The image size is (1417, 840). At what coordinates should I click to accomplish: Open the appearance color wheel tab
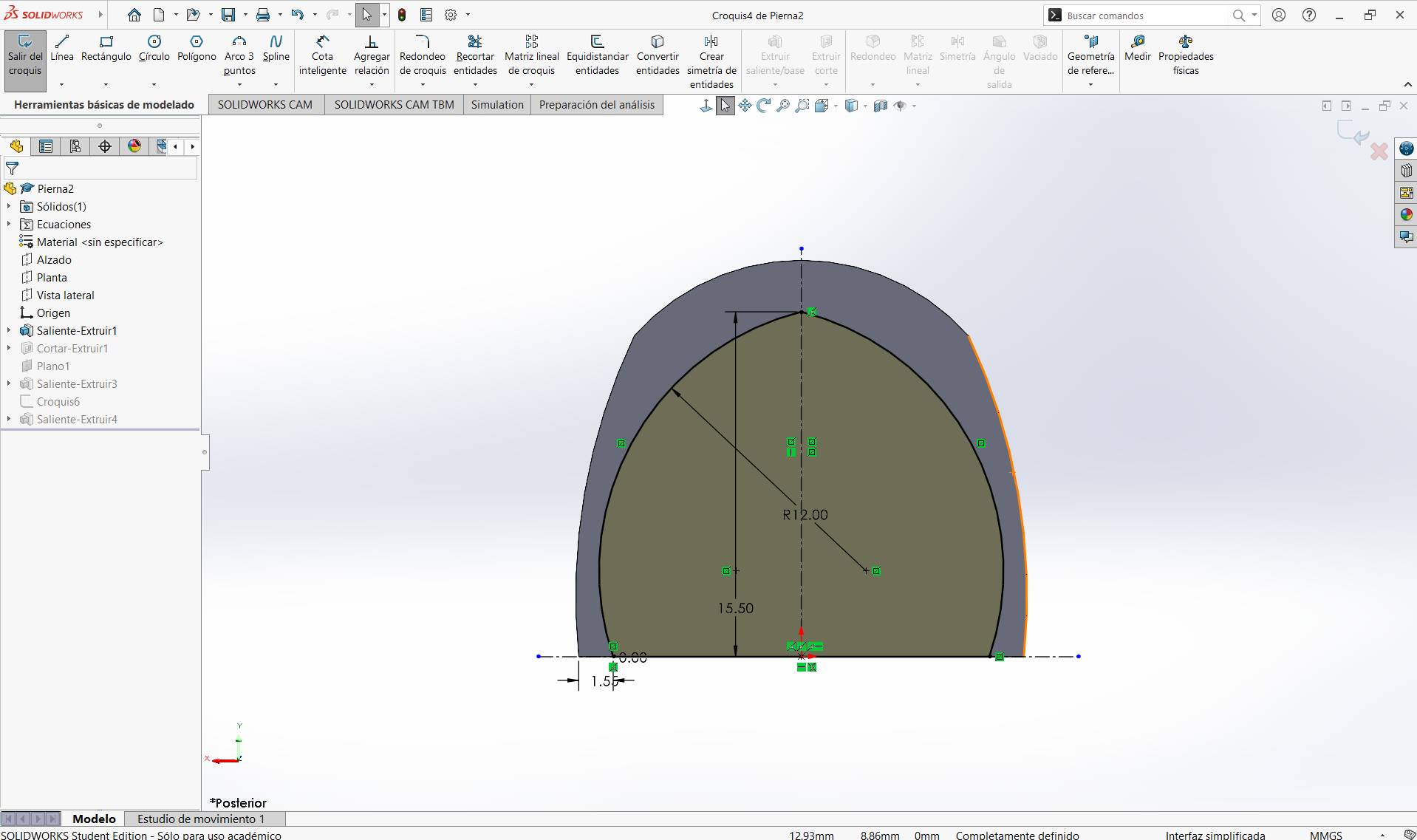tap(134, 146)
